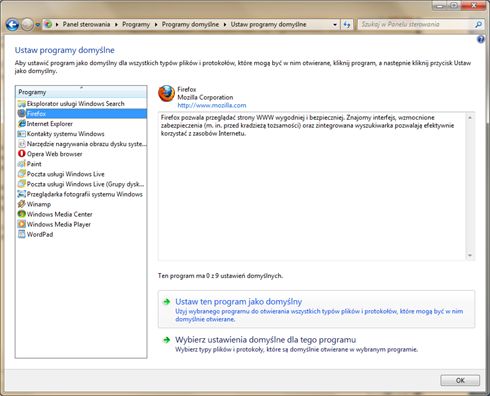This screenshot has height=396, width=490.
Task: Select Windows Media Player text row
Action: tap(59, 224)
